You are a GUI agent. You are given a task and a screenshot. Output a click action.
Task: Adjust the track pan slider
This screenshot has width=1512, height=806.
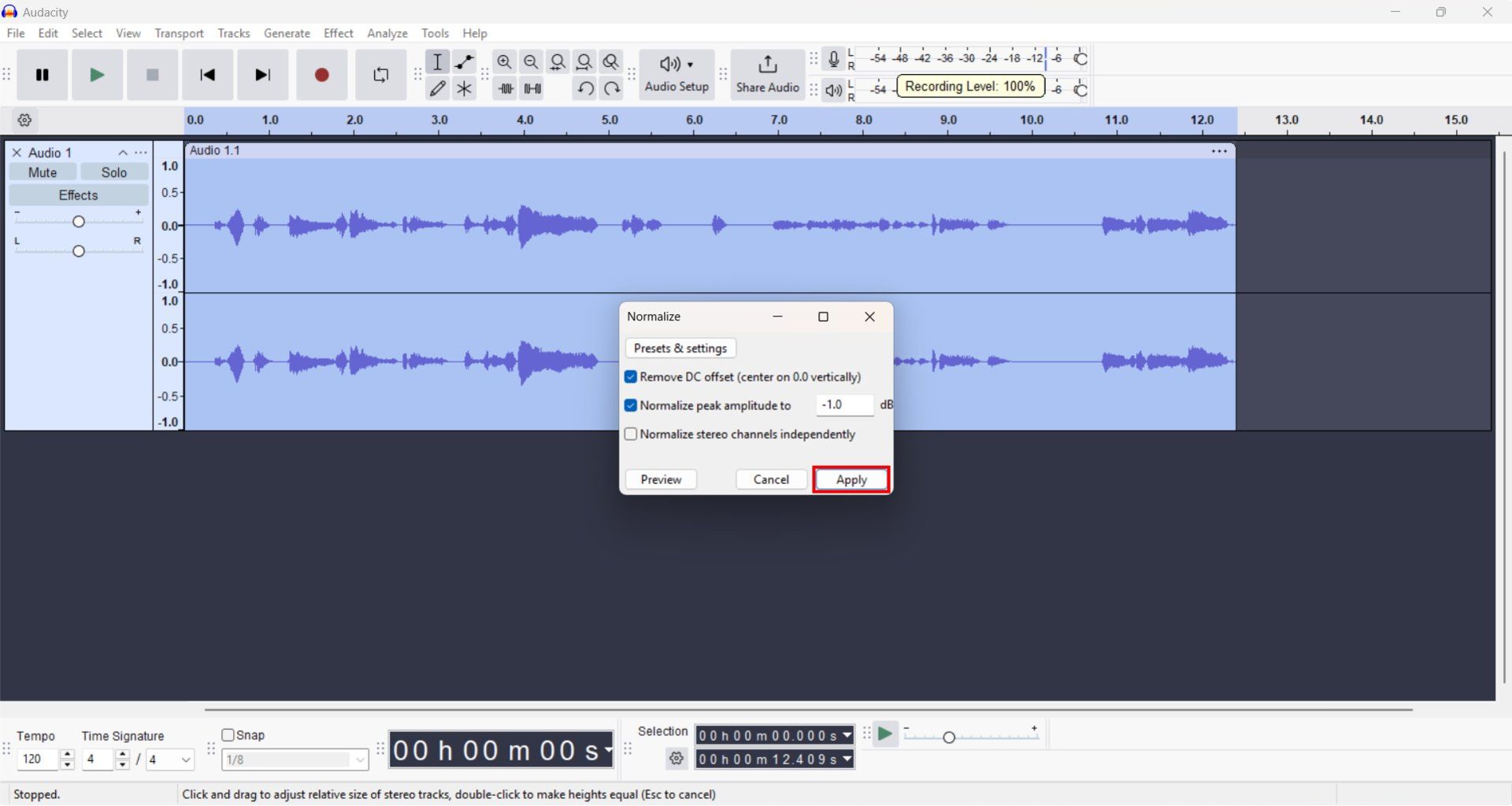click(78, 250)
